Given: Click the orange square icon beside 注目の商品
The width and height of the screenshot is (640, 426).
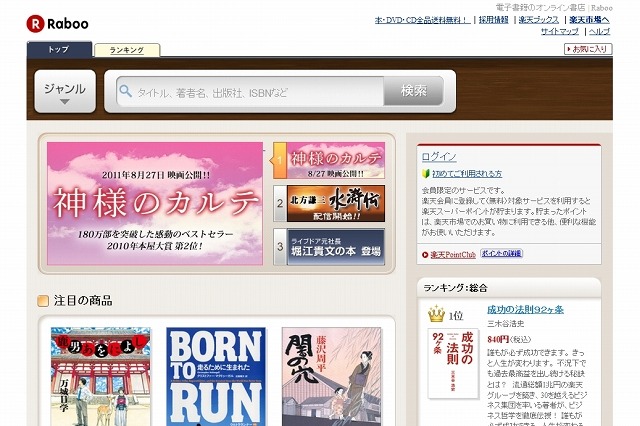Looking at the screenshot, I should (x=43, y=301).
